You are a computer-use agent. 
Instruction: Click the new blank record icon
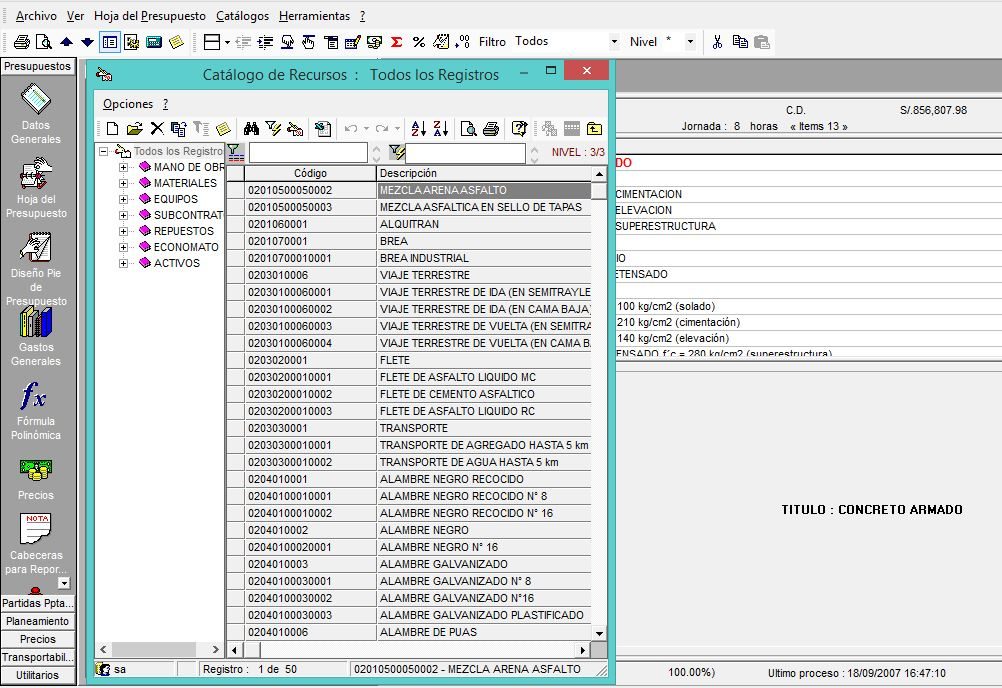point(112,129)
